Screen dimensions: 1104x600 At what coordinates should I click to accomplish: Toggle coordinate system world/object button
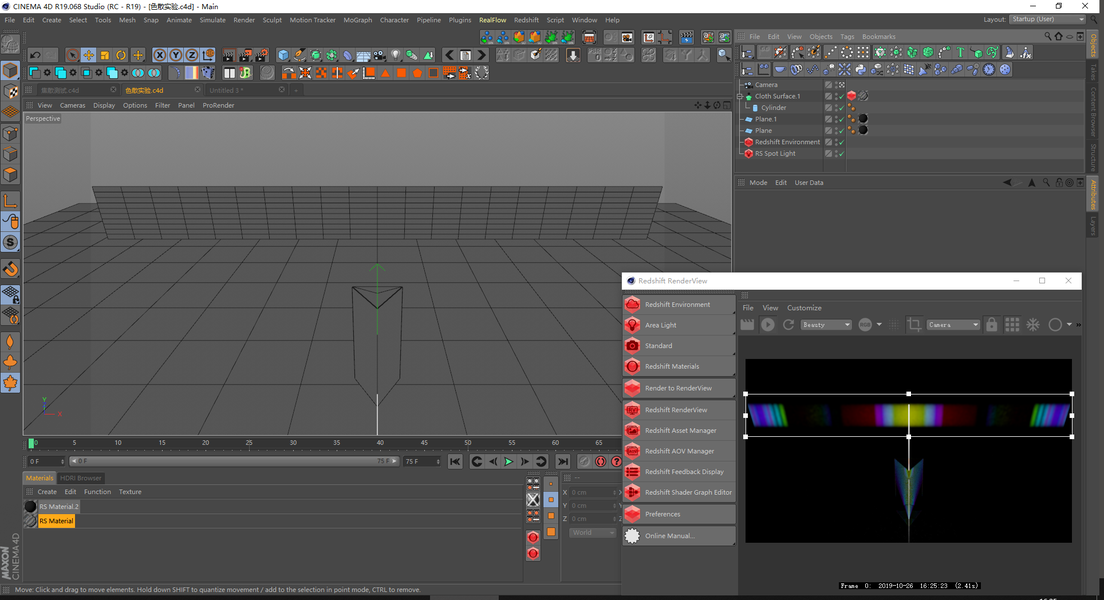pos(208,55)
